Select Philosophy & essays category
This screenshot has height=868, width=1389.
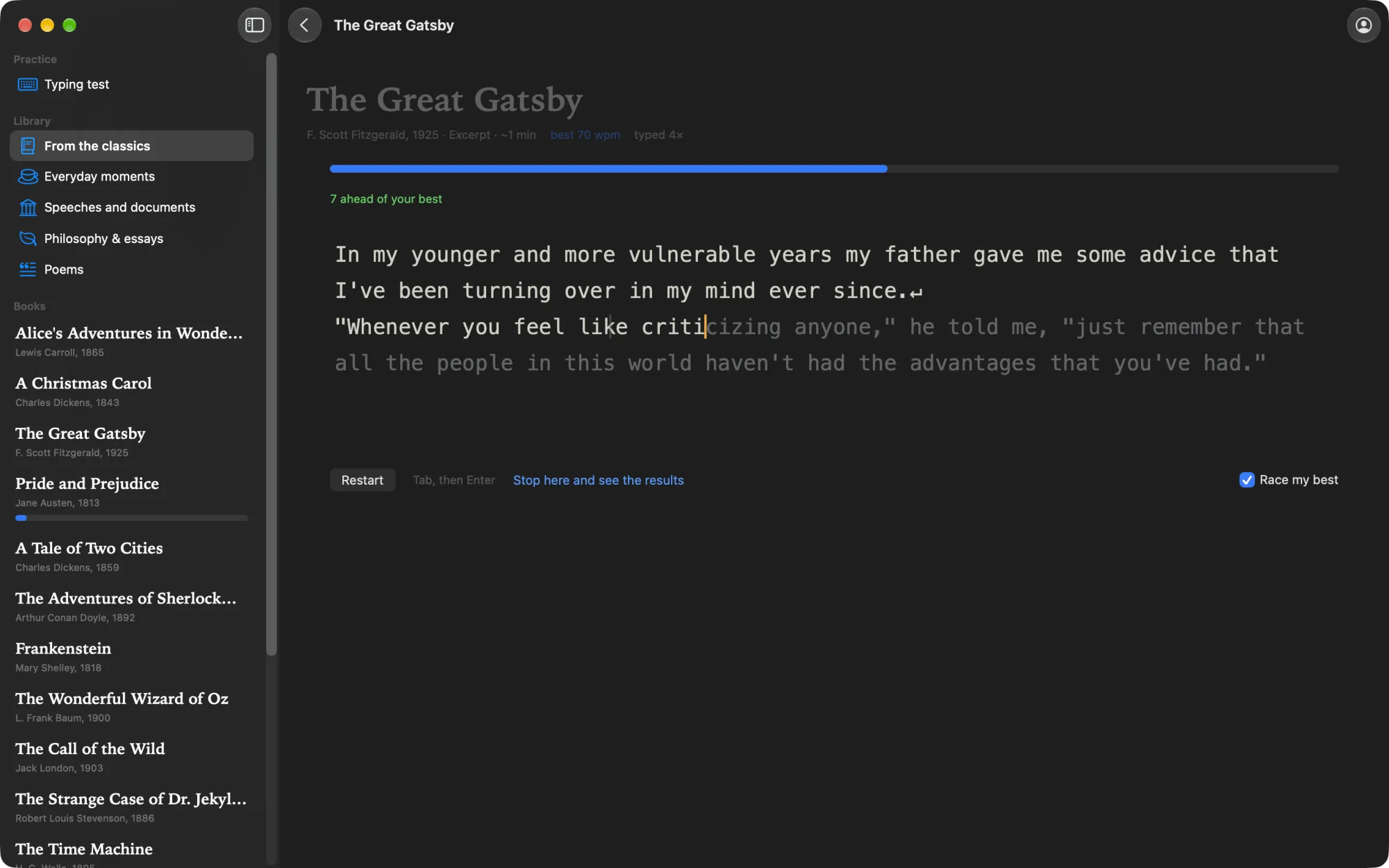pyautogui.click(x=132, y=239)
